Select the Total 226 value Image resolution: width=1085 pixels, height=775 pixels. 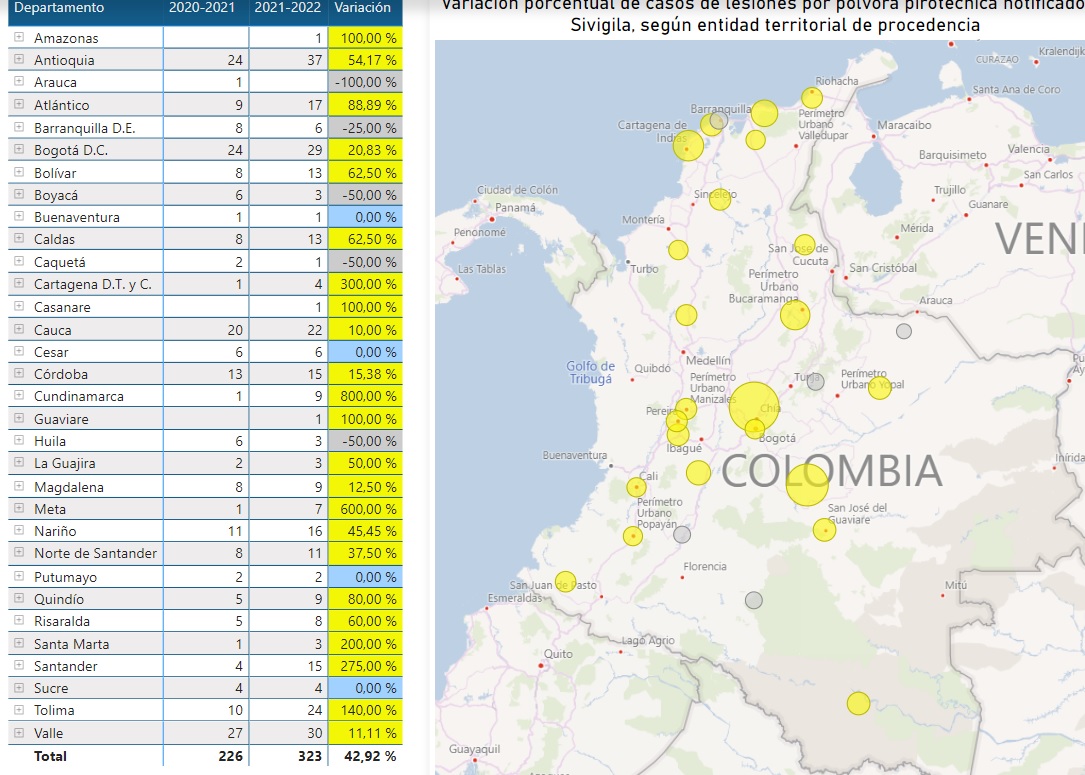click(230, 756)
